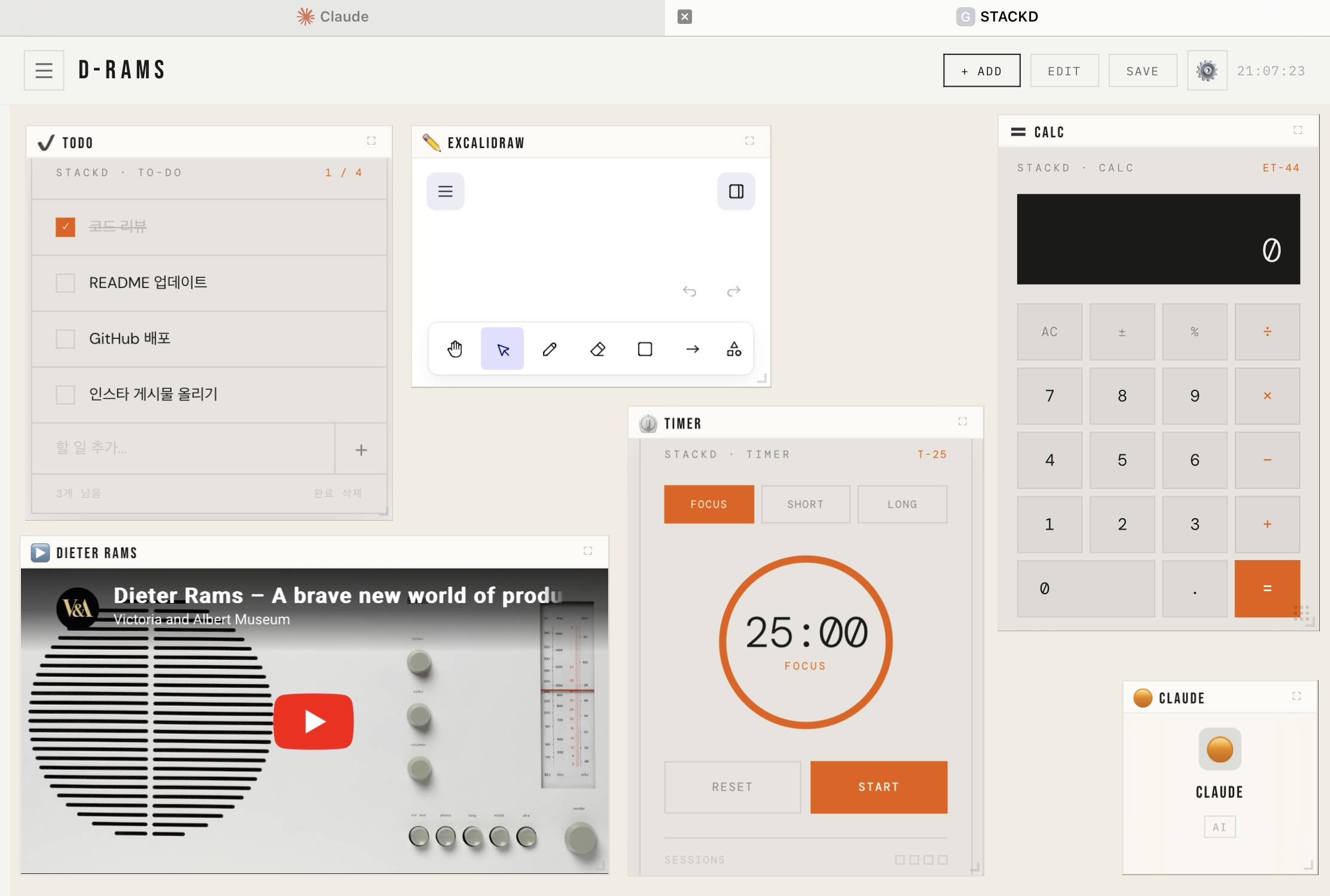This screenshot has height=896, width=1330.
Task: Play the Dieter Rams YouTube video
Action: coord(313,721)
